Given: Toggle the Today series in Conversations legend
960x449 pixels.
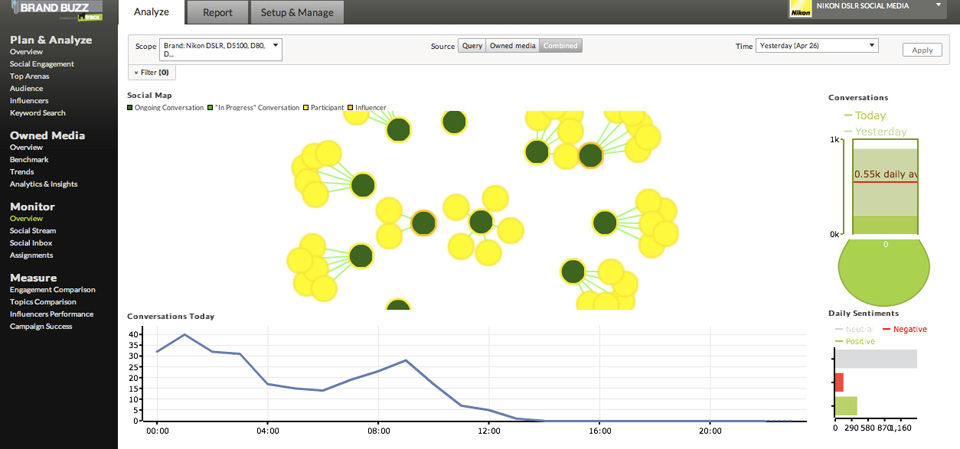Looking at the screenshot, I should point(864,115).
